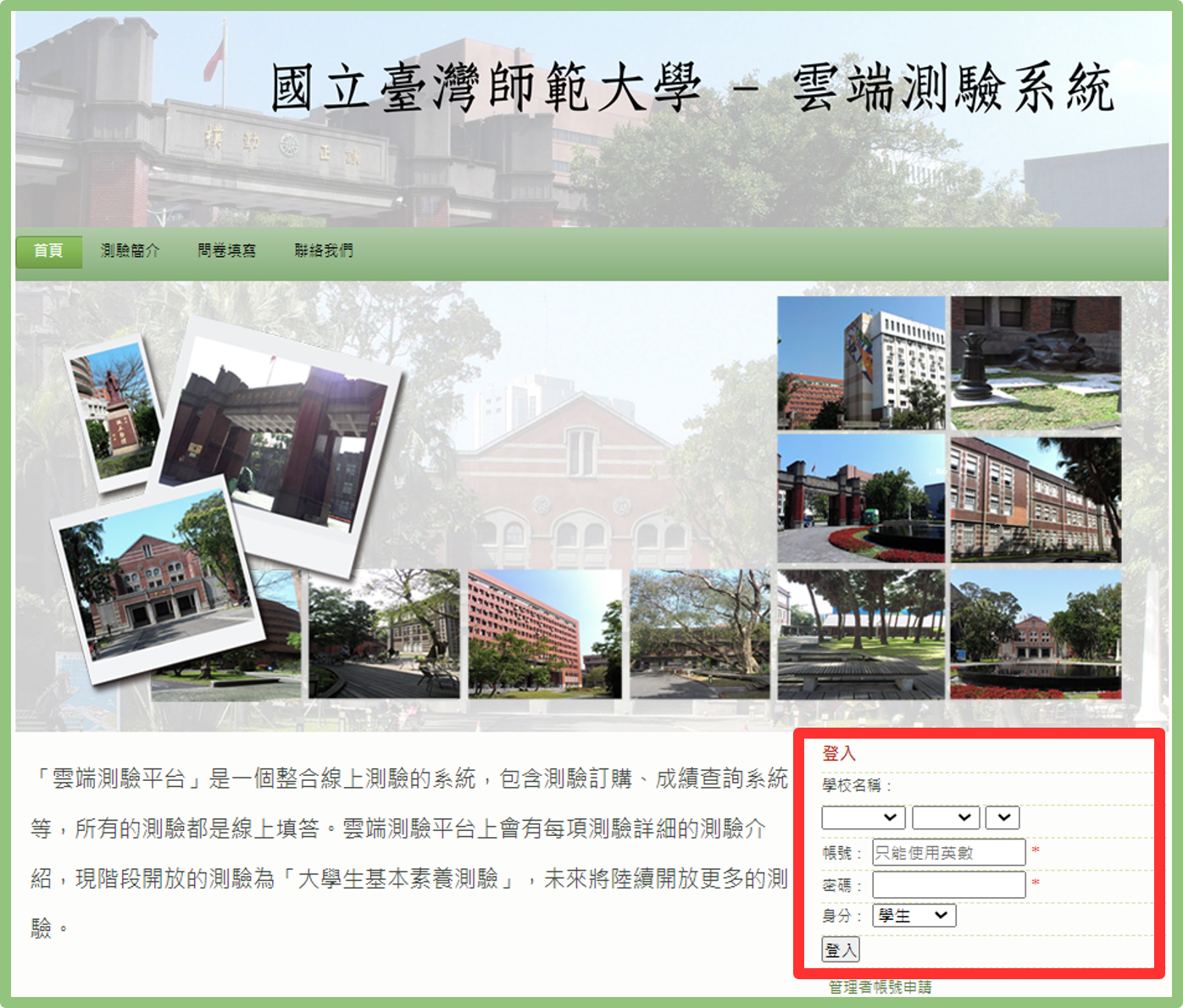Screen dimensions: 1183x1008
Task: Open the 身分 dropdown showing 學生
Action: click(x=914, y=916)
